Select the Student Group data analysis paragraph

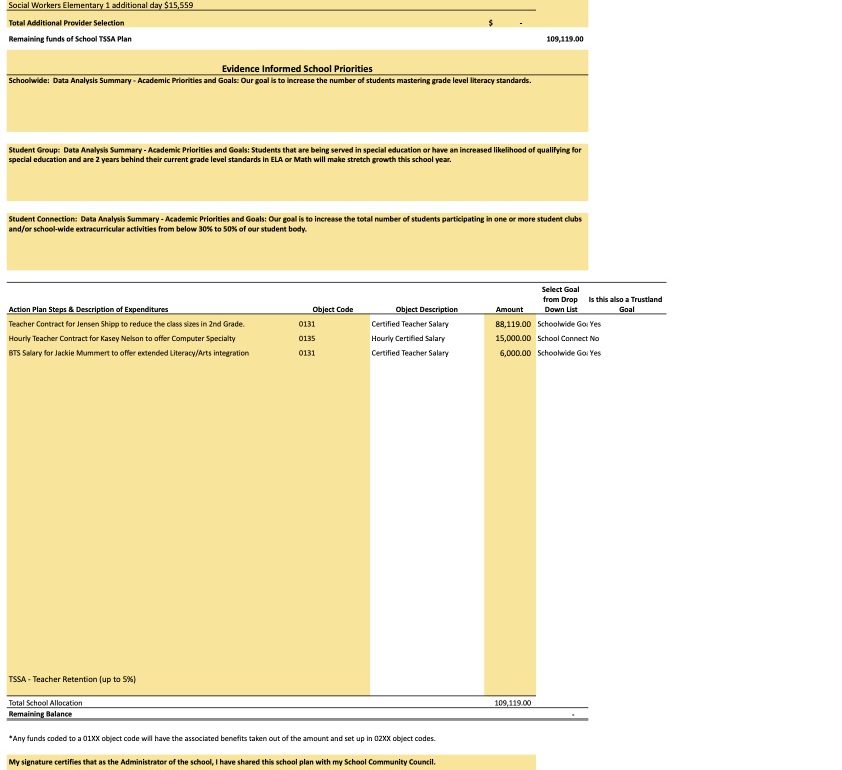coord(295,155)
